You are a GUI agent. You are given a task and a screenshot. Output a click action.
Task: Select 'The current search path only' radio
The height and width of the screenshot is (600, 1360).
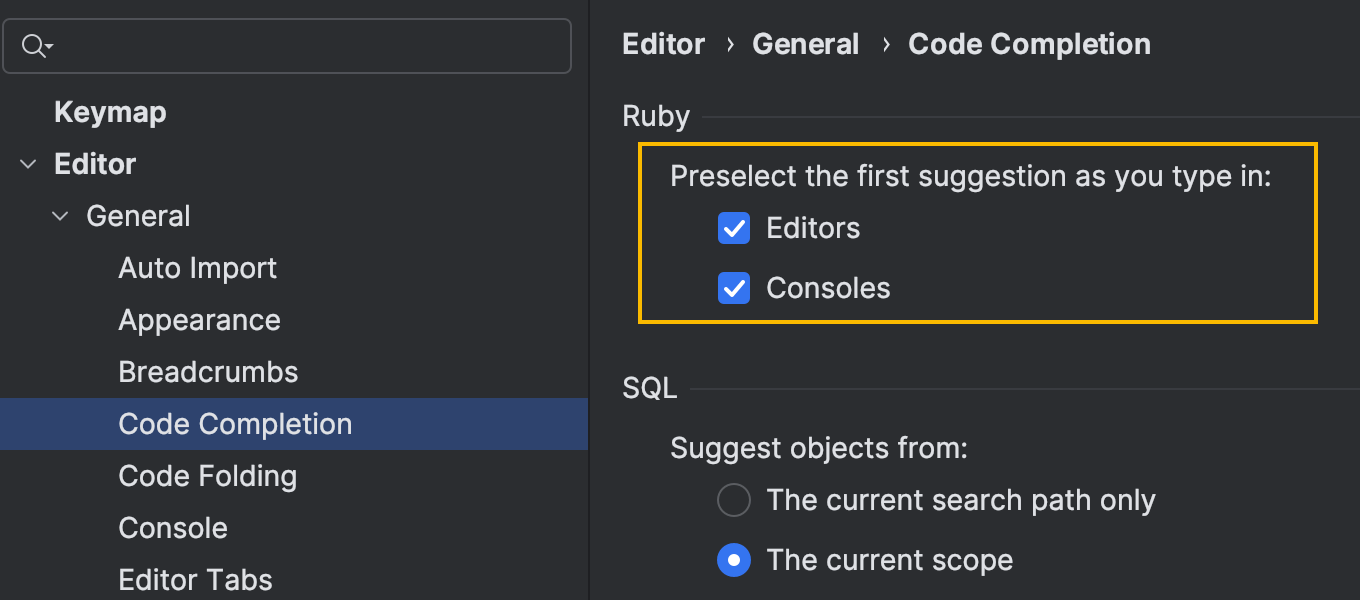(x=734, y=500)
